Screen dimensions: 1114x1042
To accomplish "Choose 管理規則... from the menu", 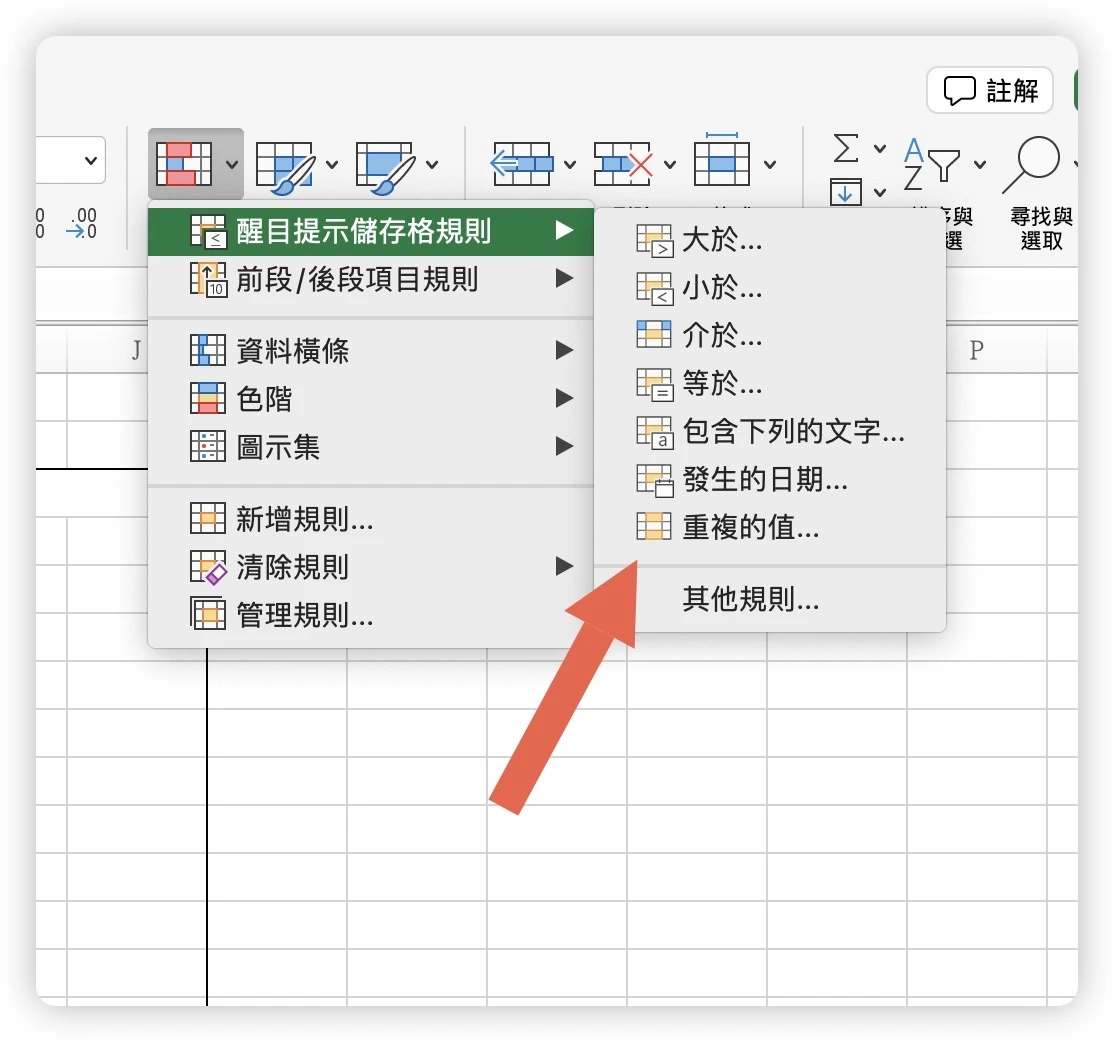I will click(x=371, y=615).
